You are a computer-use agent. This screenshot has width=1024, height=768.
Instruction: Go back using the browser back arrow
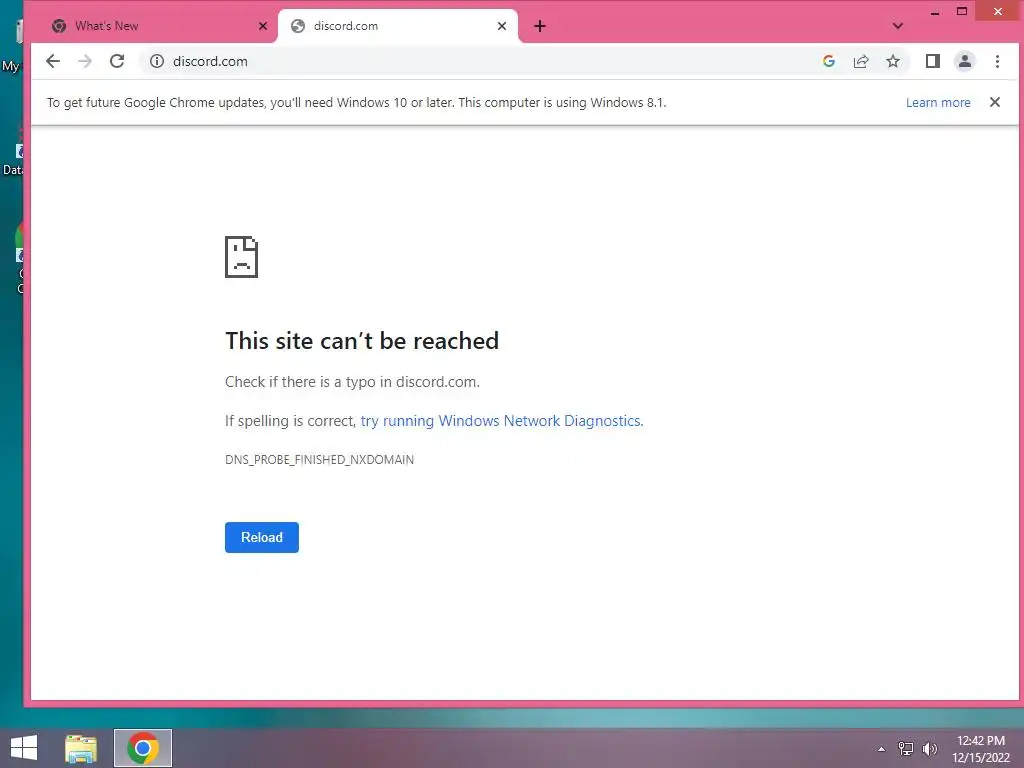tap(53, 61)
